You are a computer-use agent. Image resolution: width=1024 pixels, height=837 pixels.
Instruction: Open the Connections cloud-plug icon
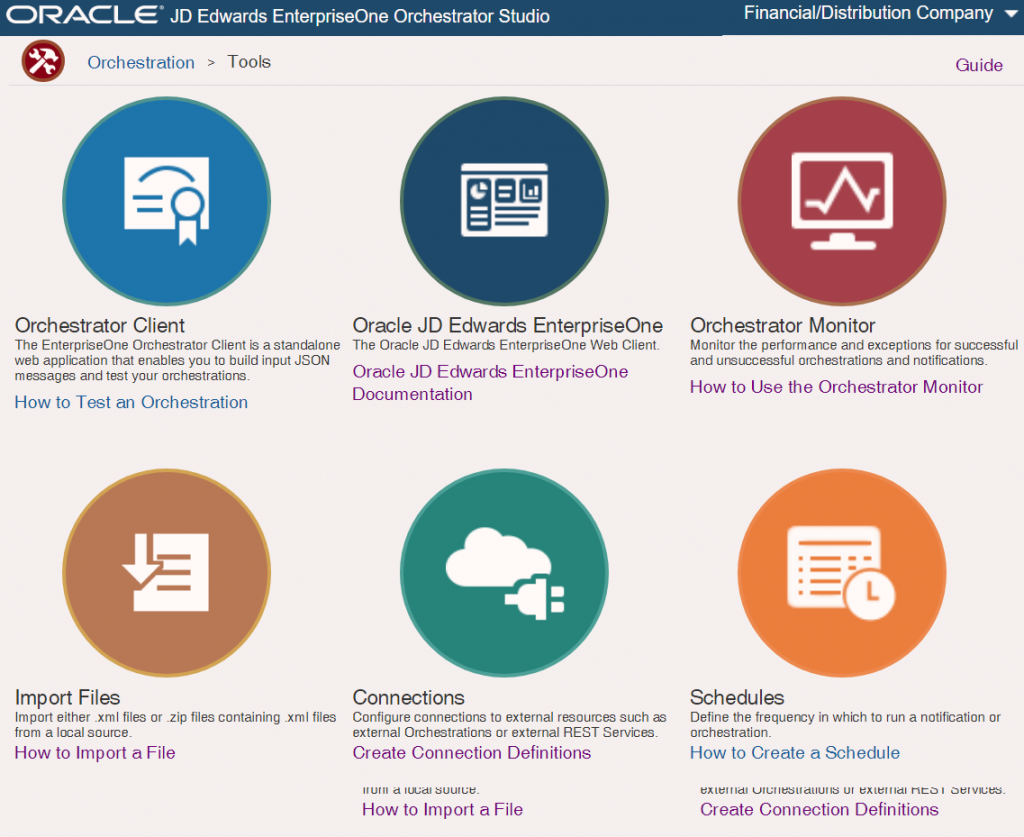[x=504, y=572]
